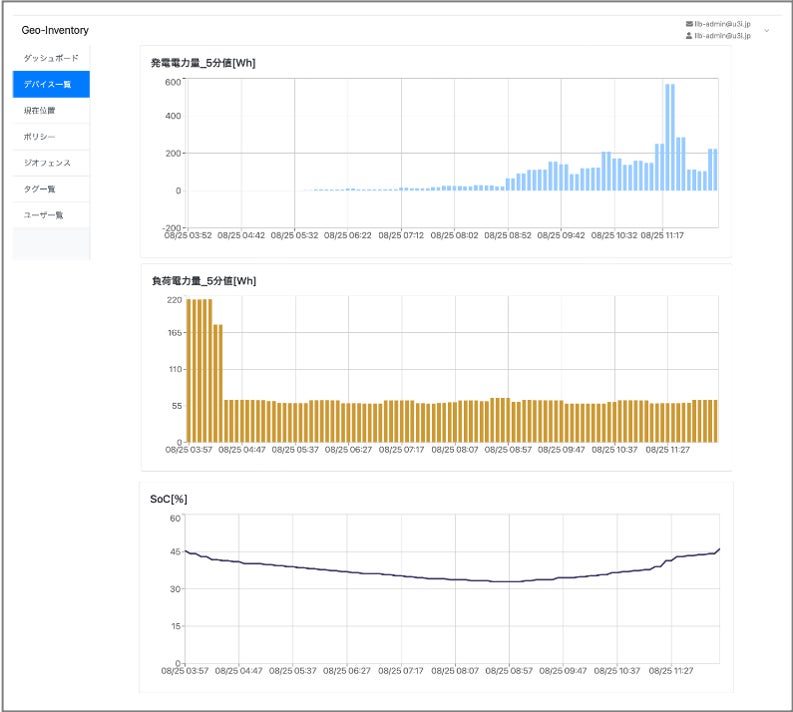The width and height of the screenshot is (793, 712).
Task: Click the user profile person icon
Action: click(689, 35)
